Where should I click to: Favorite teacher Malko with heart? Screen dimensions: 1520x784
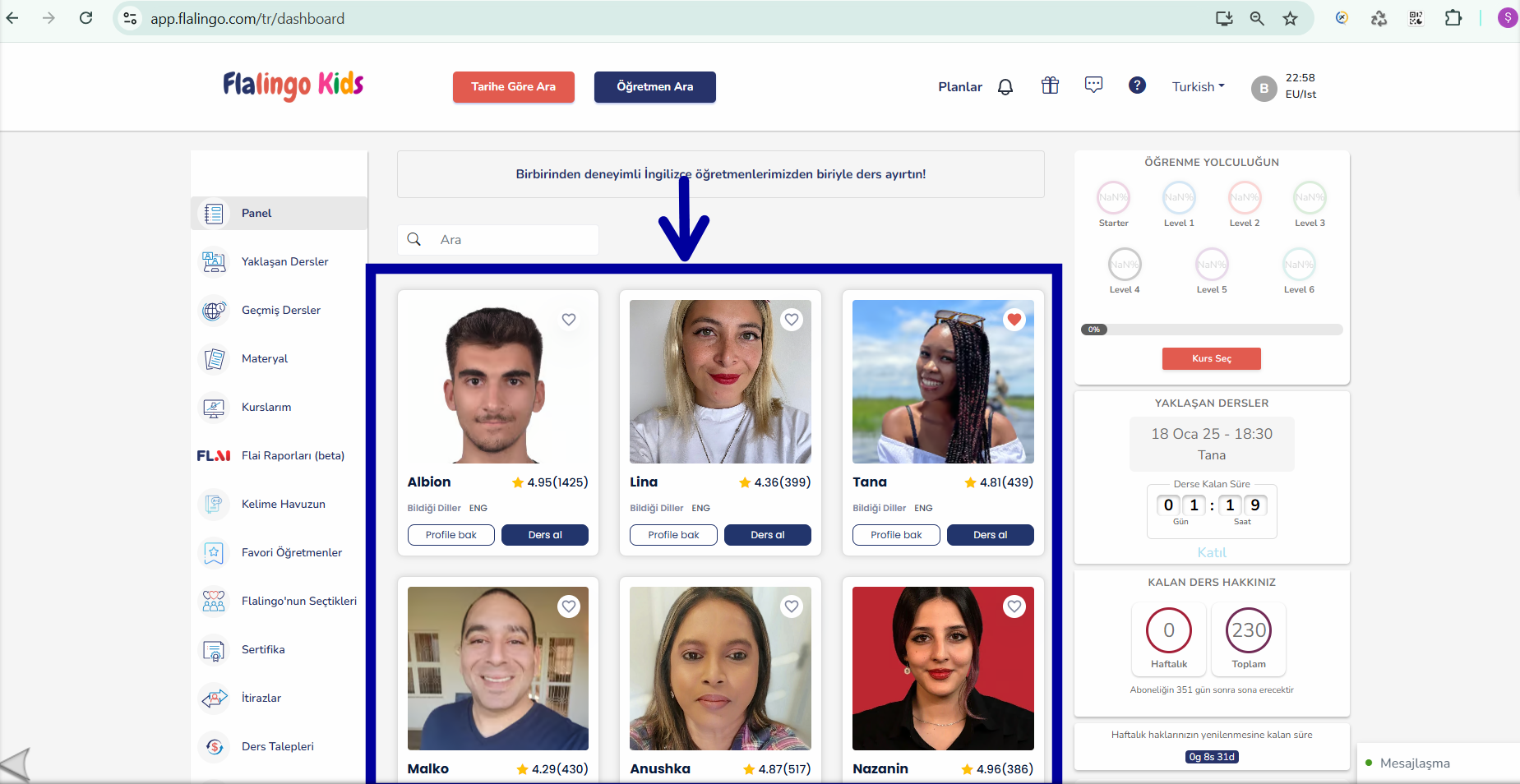point(569,606)
